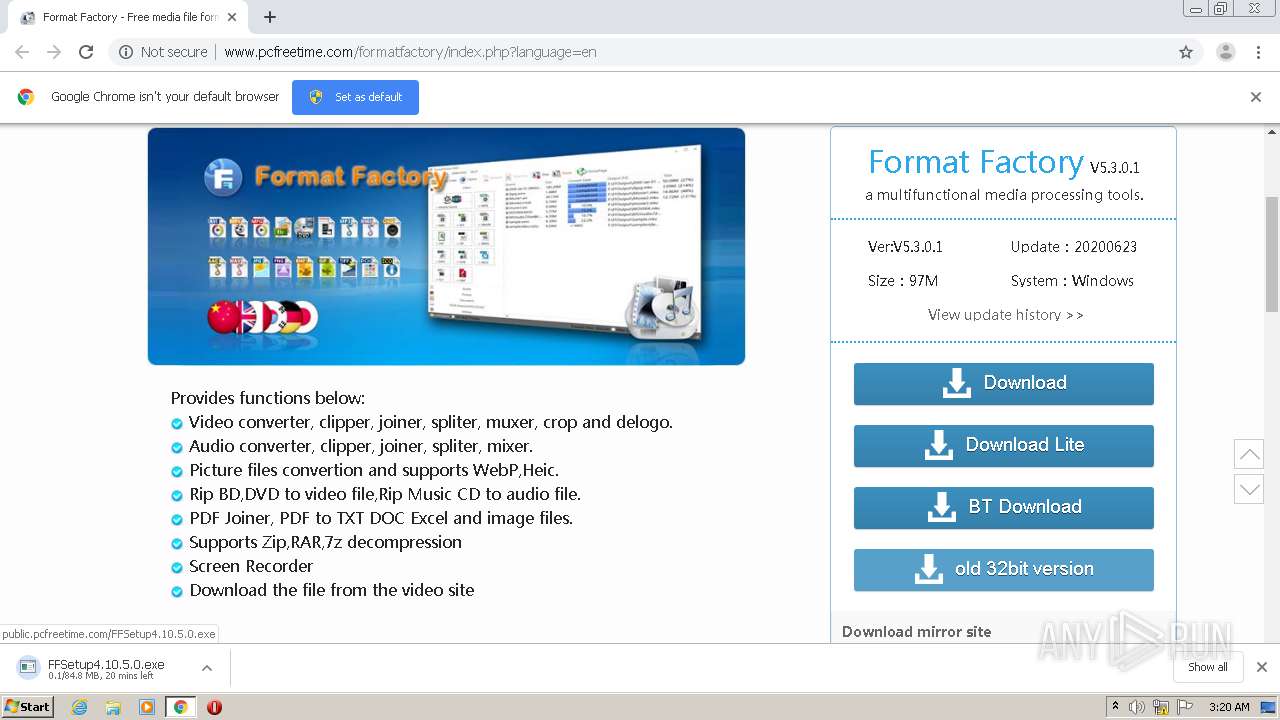Open the Windows Start menu
Viewport: 1280px width, 720px height.
coord(28,707)
